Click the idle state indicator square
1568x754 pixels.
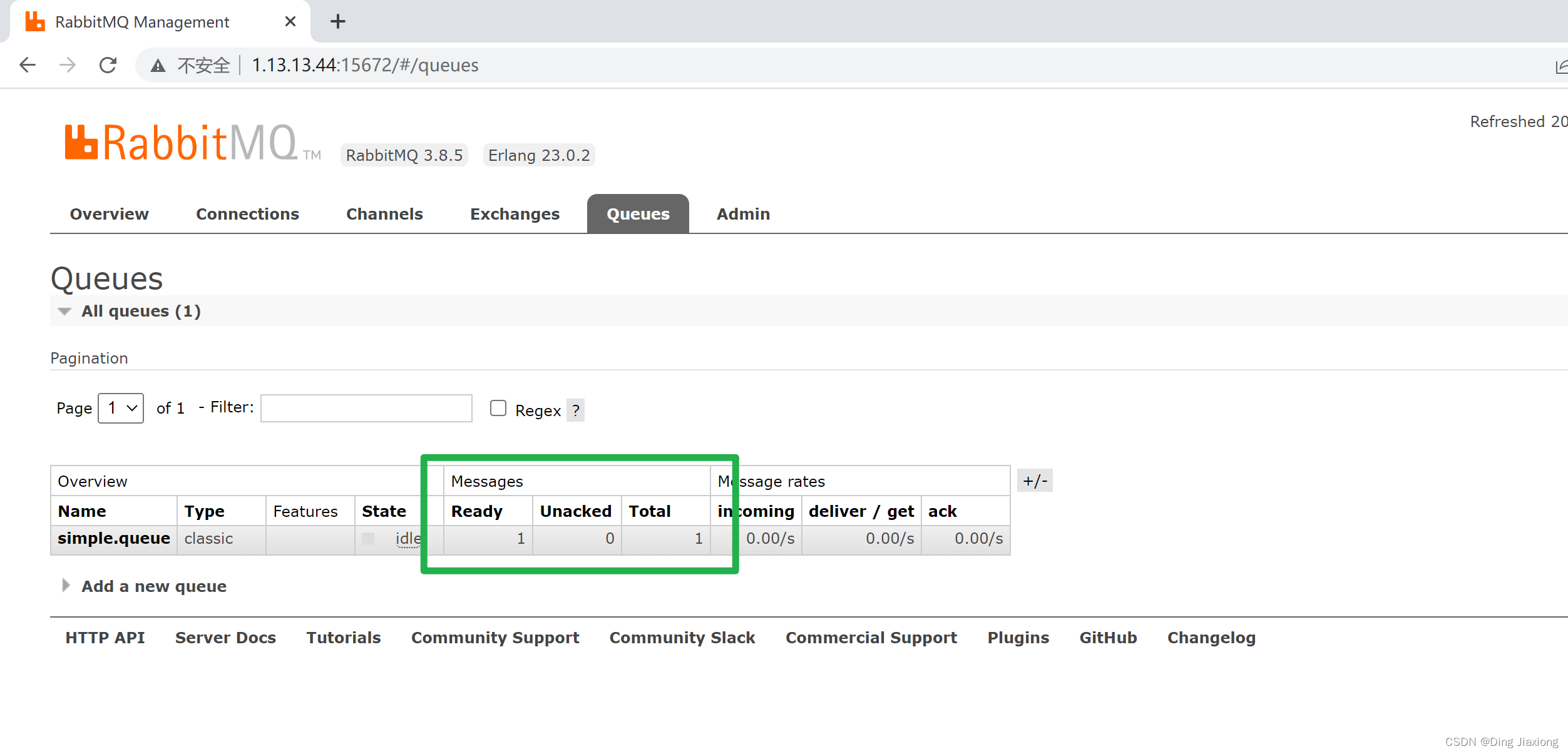[x=368, y=539]
